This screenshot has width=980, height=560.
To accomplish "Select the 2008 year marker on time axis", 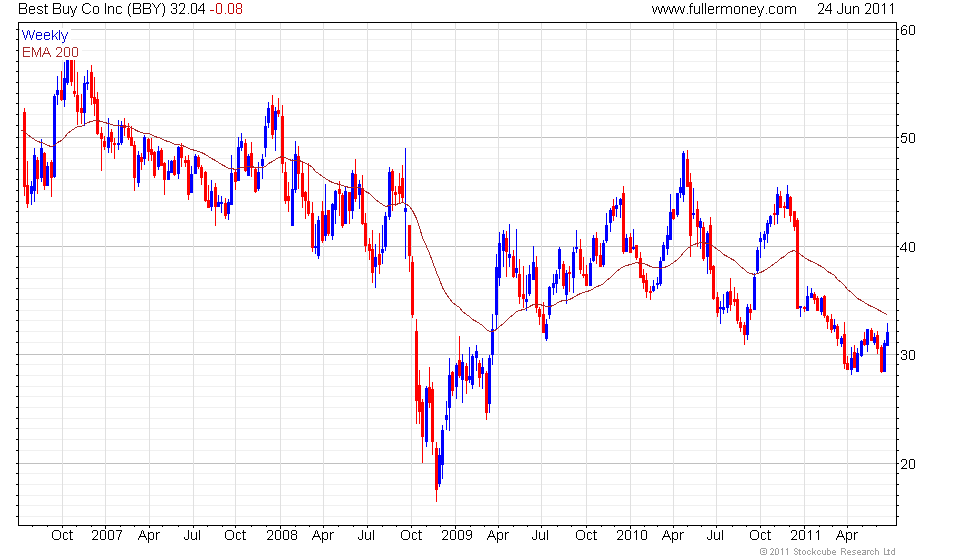I will [281, 536].
